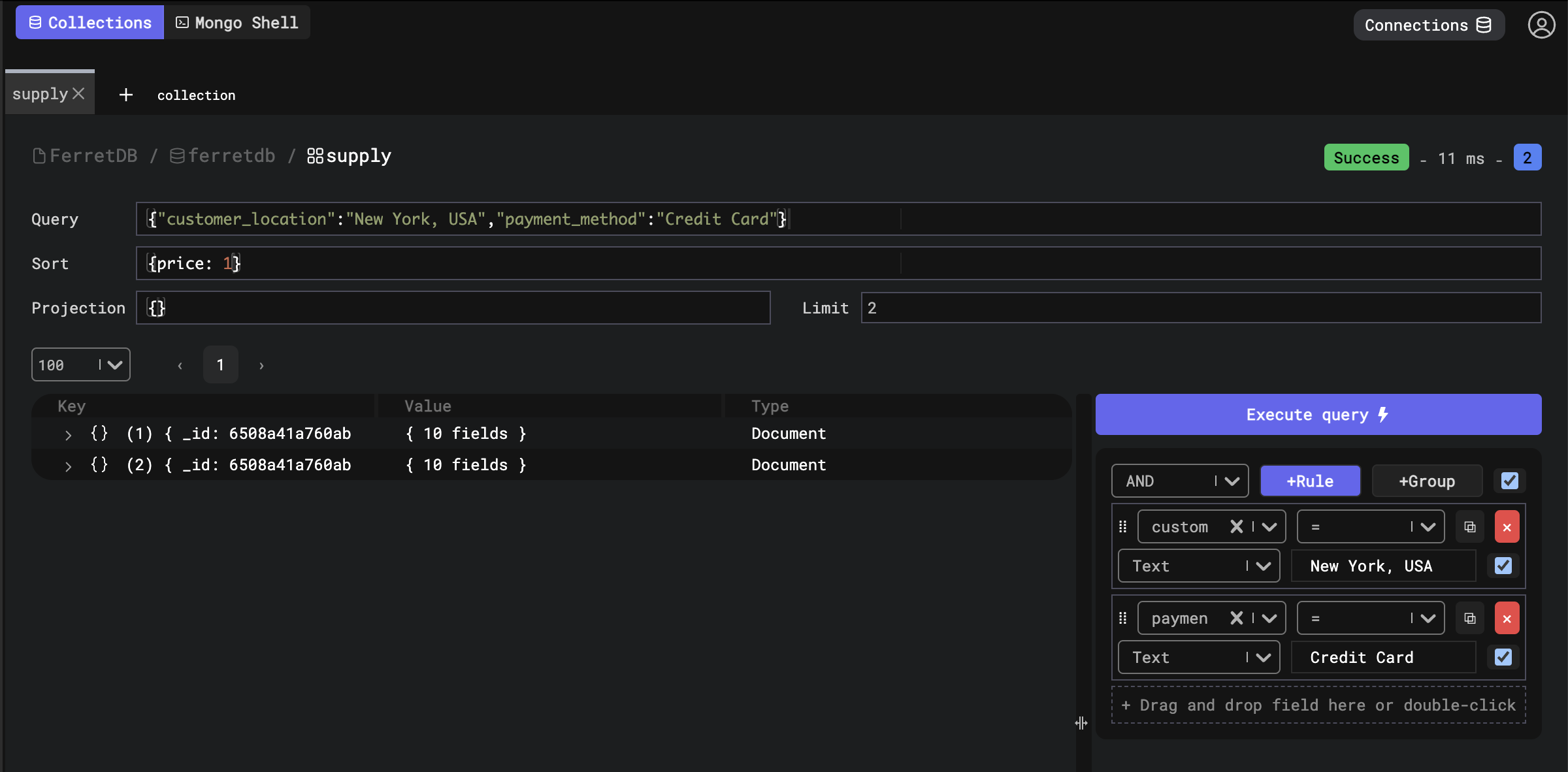The width and height of the screenshot is (1568, 772).
Task: Uncheck the Credit Card rule checkbox
Action: pyautogui.click(x=1503, y=658)
